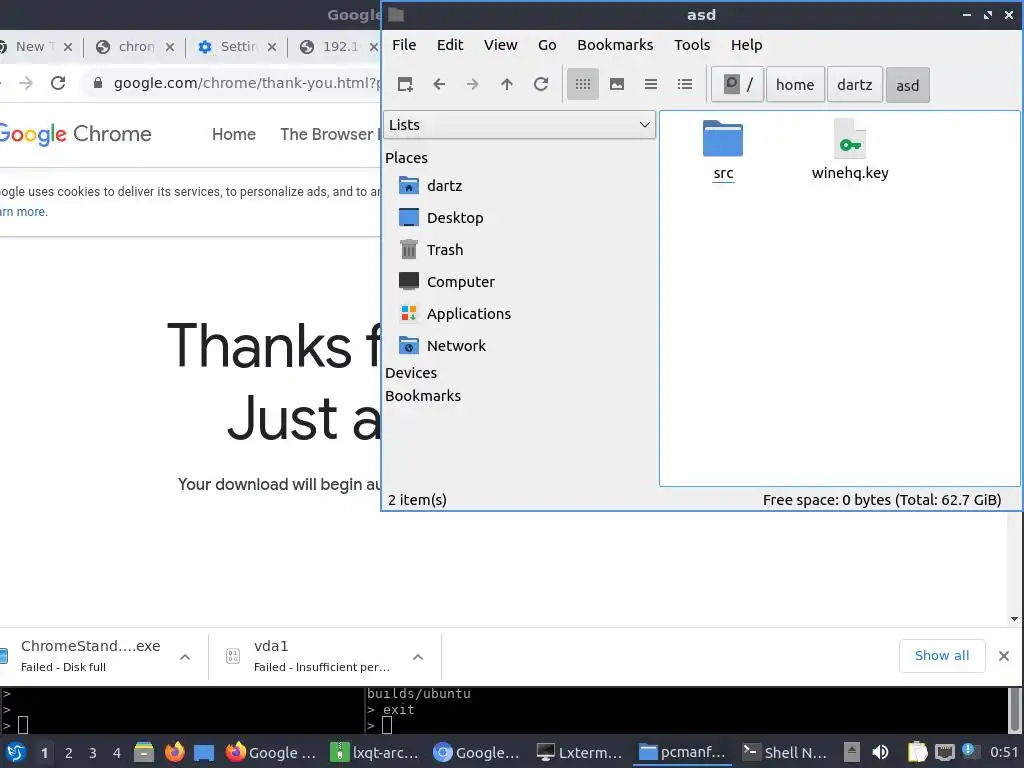Open a new tab in file manager toolbar
Viewport: 1024px width, 768px height.
[405, 84]
